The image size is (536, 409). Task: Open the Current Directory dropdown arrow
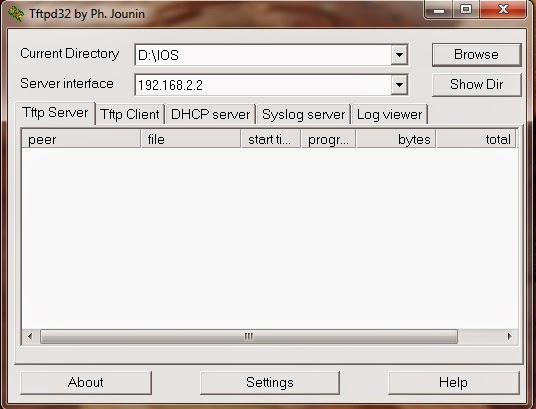(399, 55)
